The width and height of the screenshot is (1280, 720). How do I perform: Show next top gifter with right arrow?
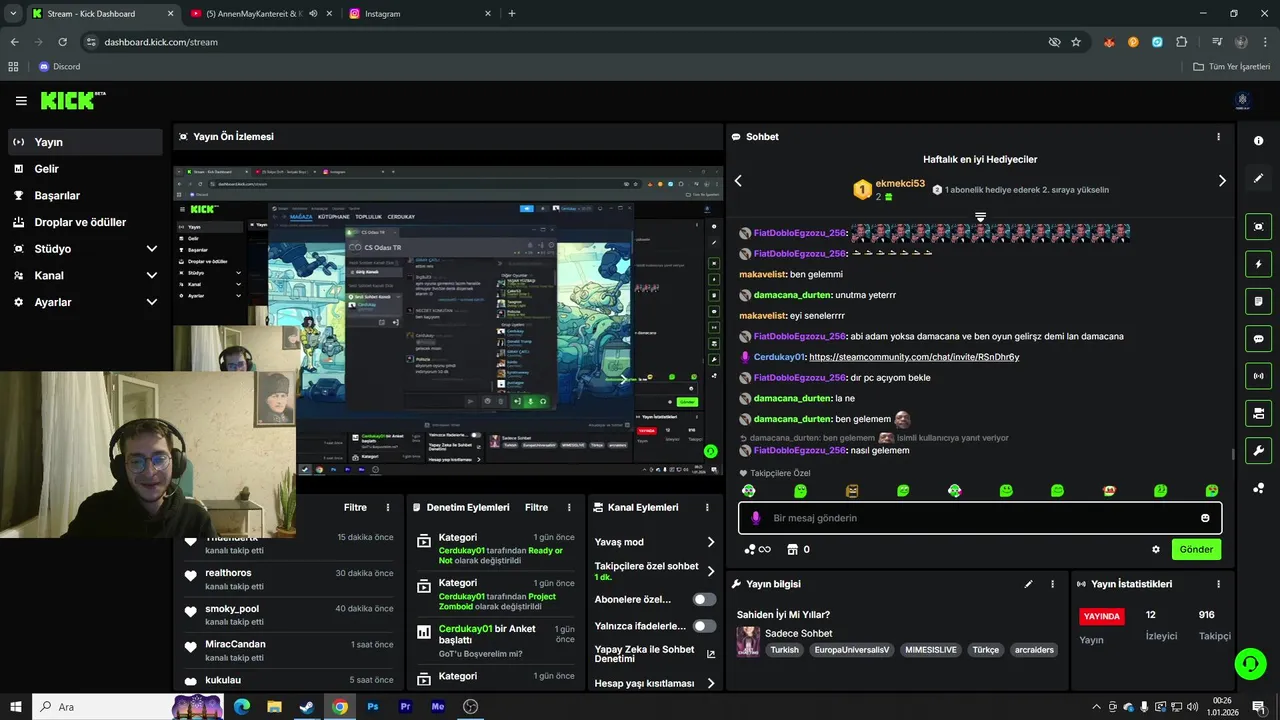1221,181
